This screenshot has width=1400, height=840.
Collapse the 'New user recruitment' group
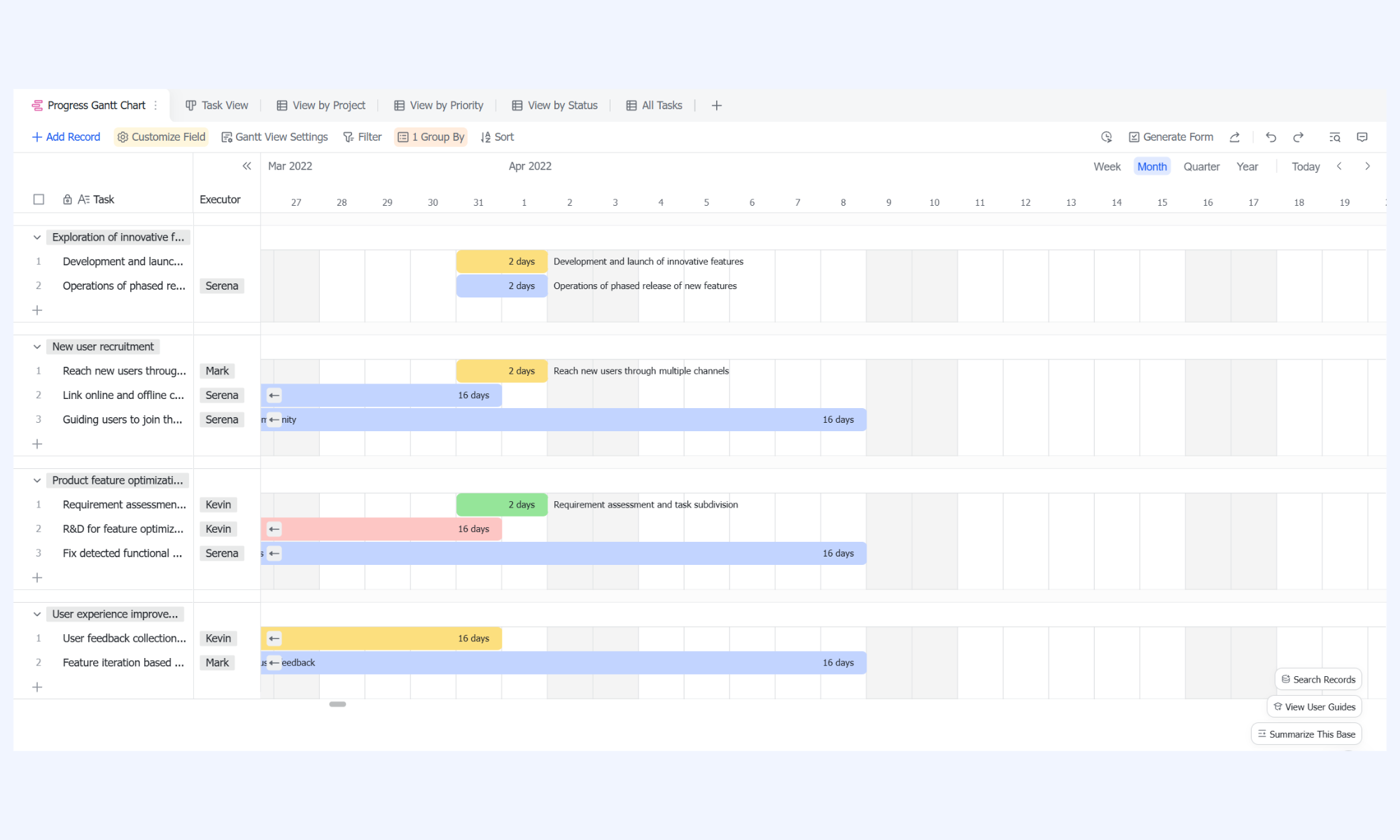[x=37, y=346]
